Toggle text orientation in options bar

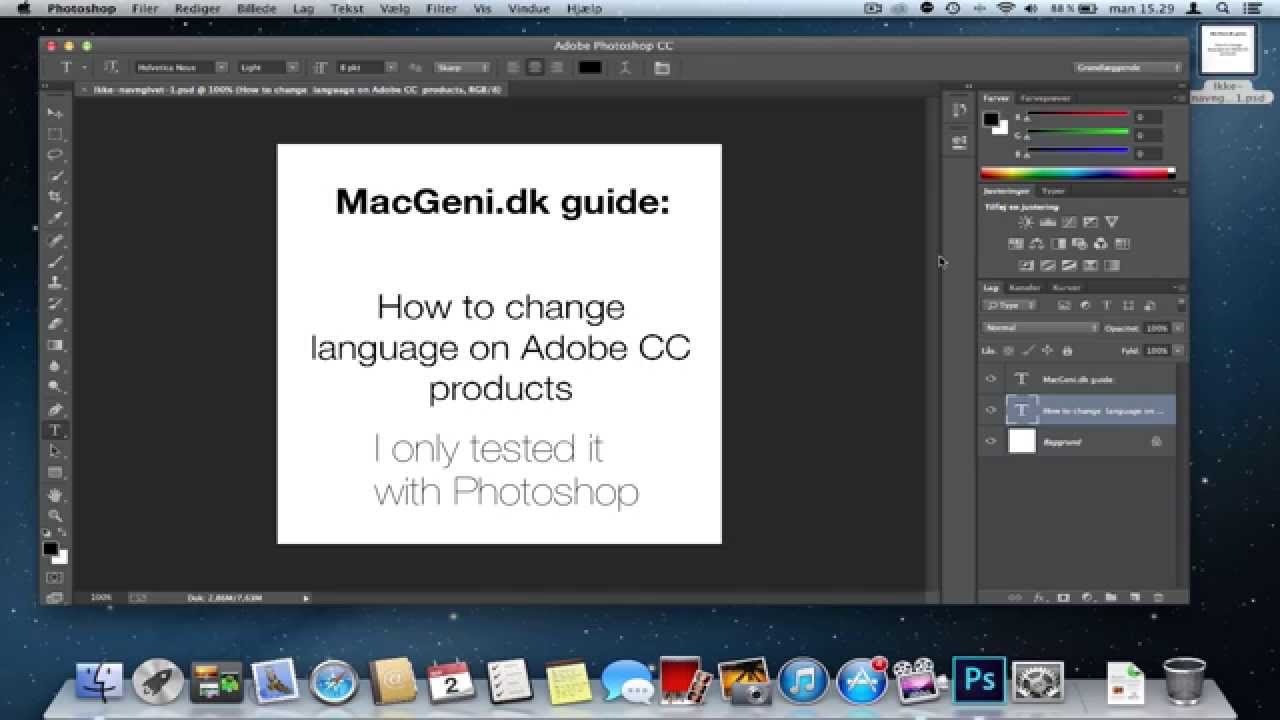point(111,67)
